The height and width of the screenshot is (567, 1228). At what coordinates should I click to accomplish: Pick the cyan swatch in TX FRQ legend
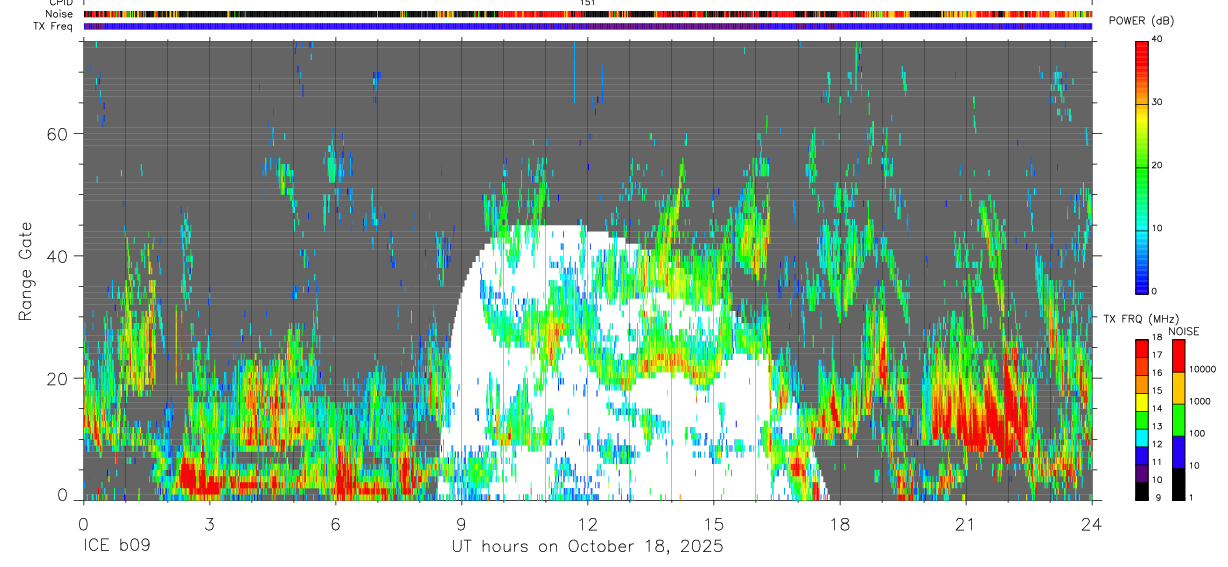(x=1142, y=437)
